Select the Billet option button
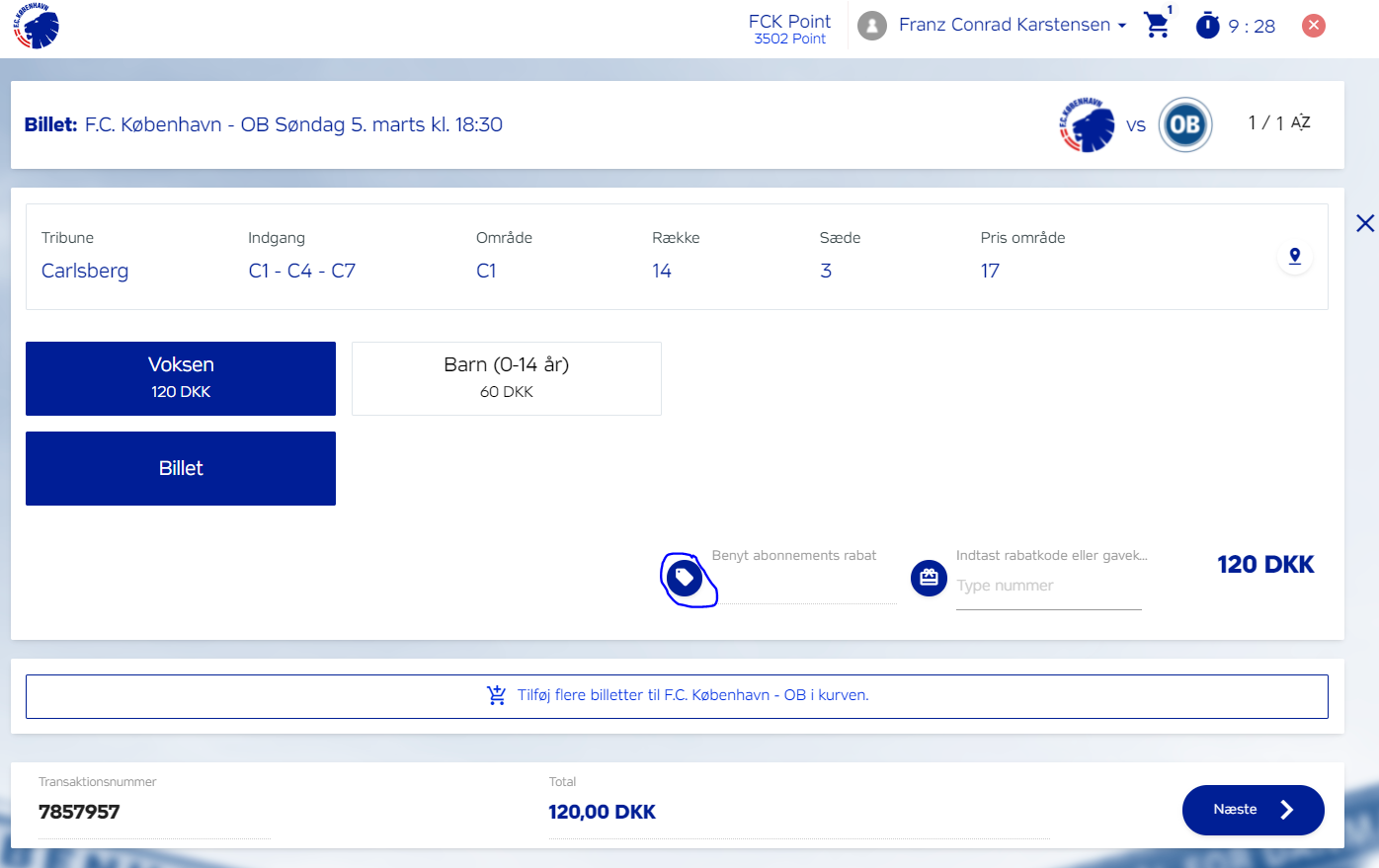 tap(181, 468)
